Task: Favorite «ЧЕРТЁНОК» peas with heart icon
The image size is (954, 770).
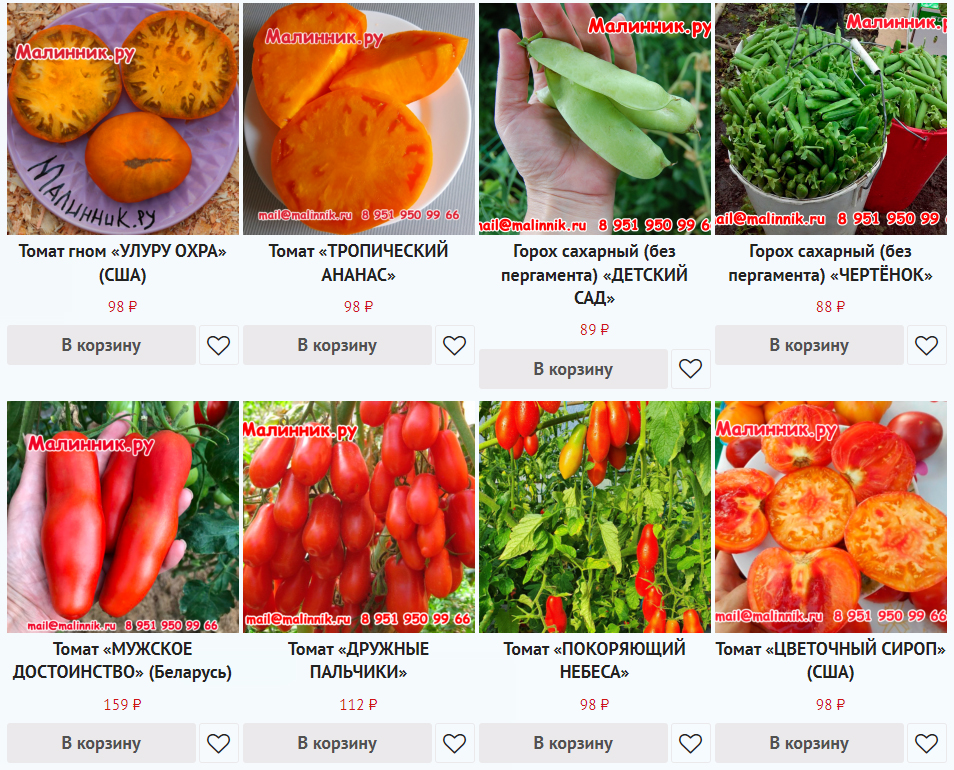Action: click(927, 345)
